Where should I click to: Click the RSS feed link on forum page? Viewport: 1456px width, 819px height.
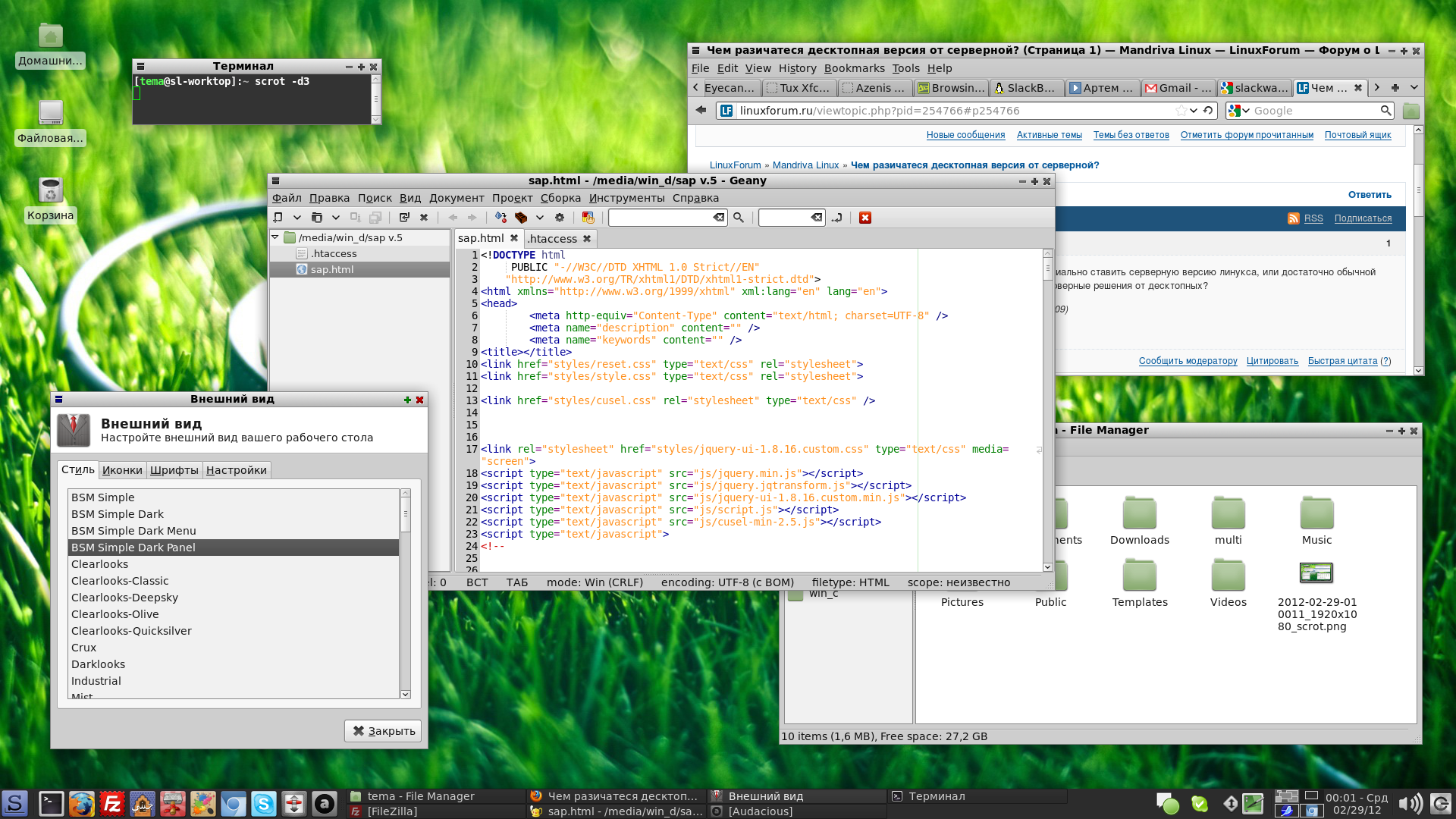pyautogui.click(x=1313, y=218)
